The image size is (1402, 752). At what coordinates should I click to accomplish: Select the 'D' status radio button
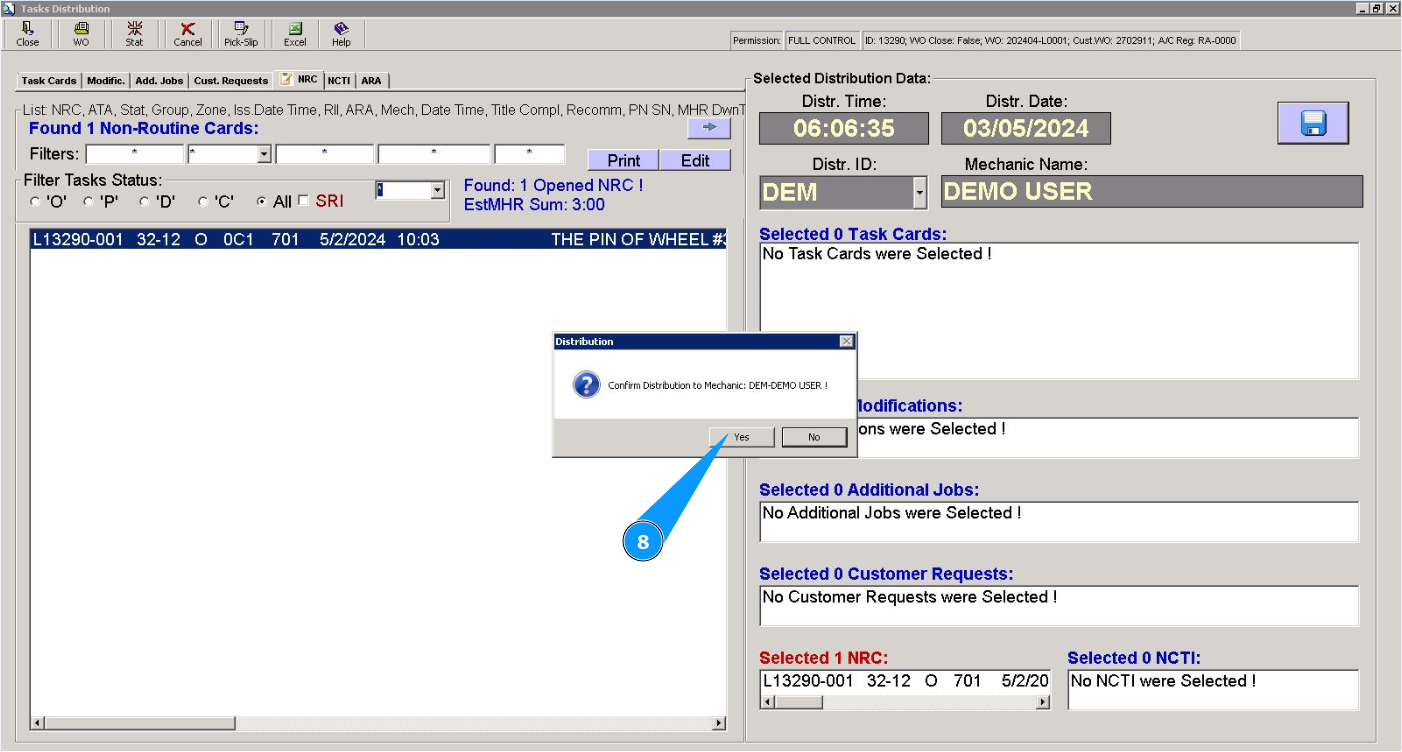click(x=144, y=202)
